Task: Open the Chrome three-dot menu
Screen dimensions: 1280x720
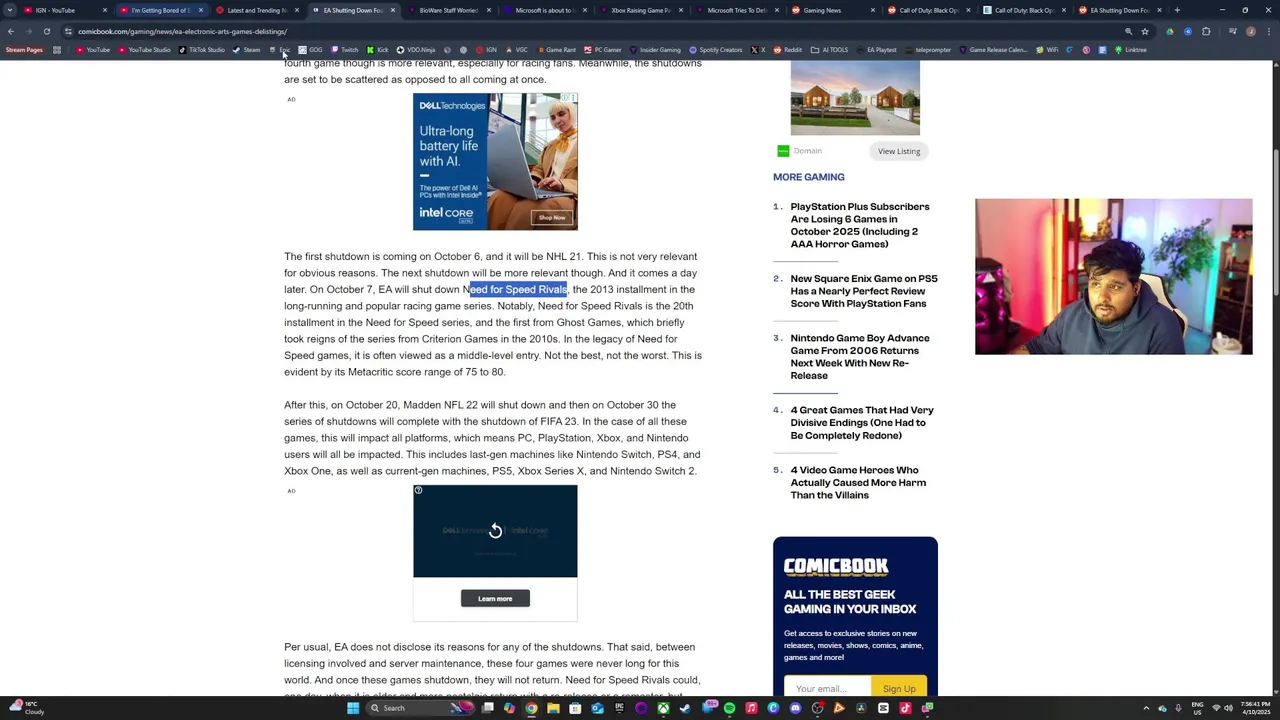Action: [x=1268, y=31]
